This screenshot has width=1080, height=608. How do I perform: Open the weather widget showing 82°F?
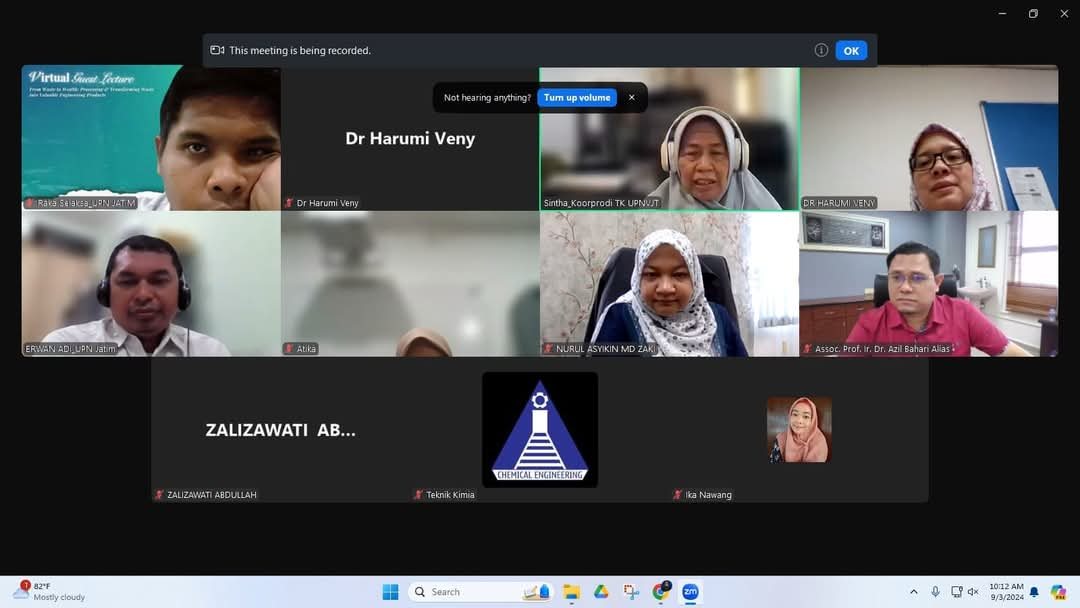point(50,591)
